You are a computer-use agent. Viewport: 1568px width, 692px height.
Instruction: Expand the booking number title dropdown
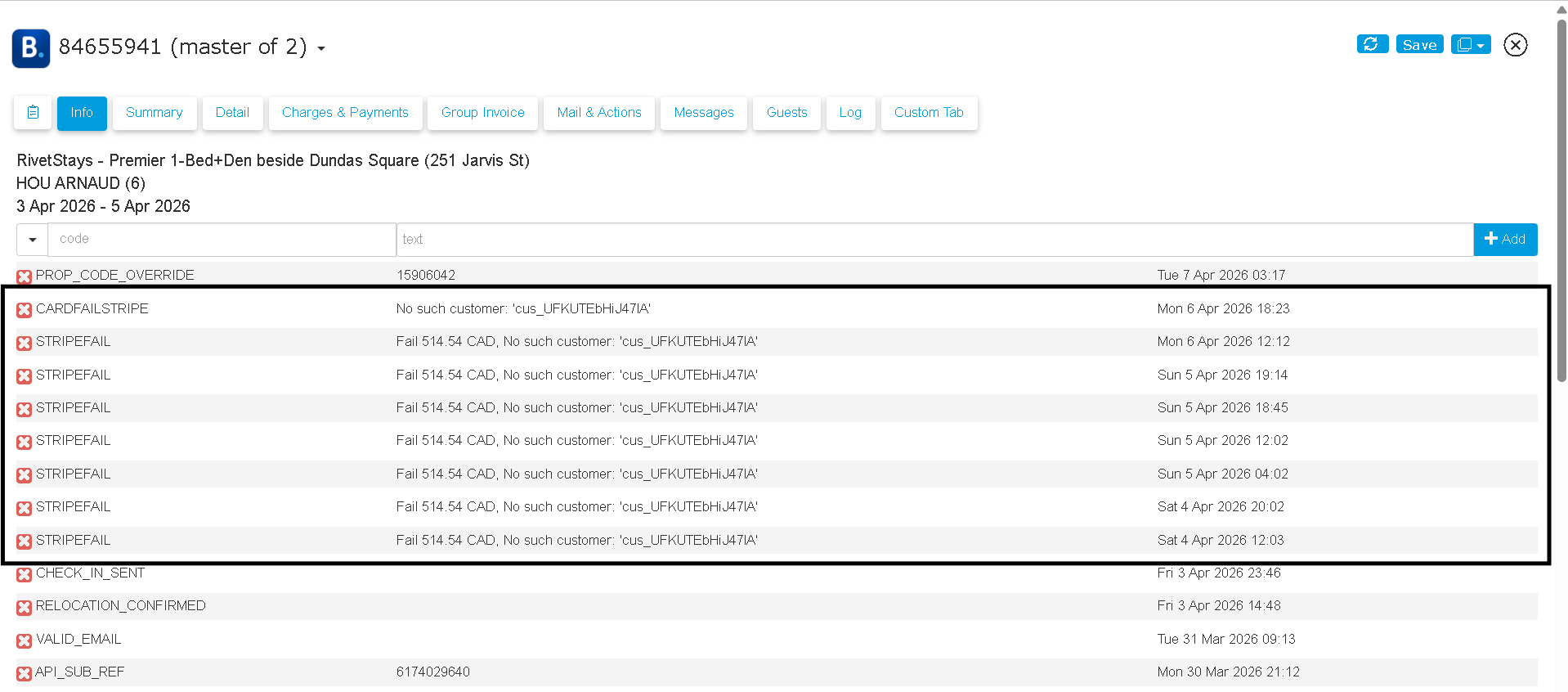point(321,49)
